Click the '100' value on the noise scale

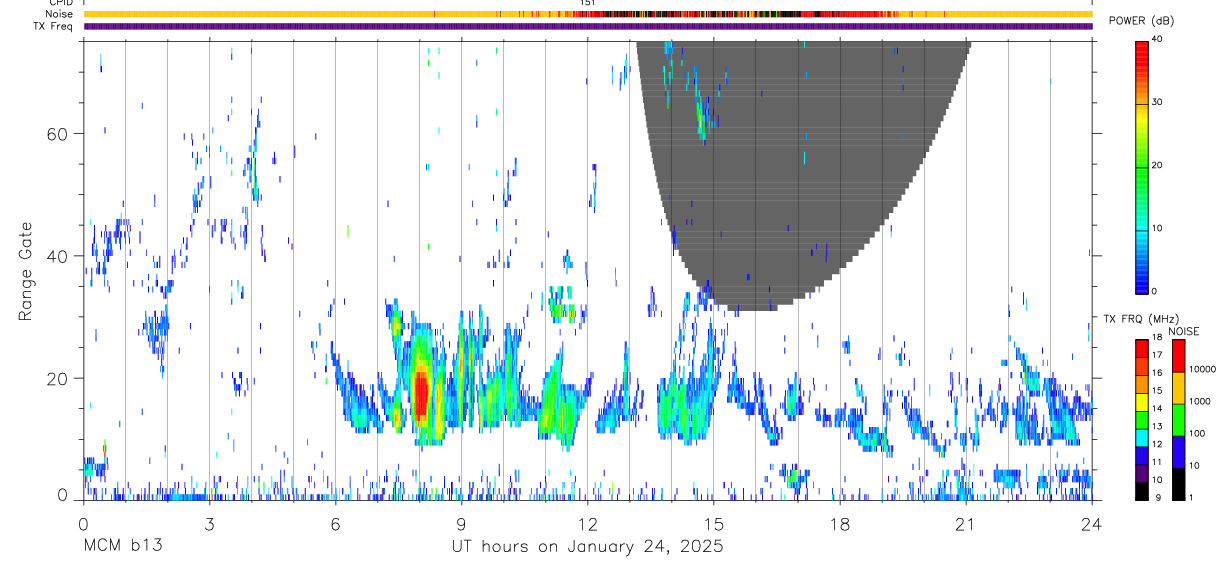pyautogui.click(x=1198, y=433)
